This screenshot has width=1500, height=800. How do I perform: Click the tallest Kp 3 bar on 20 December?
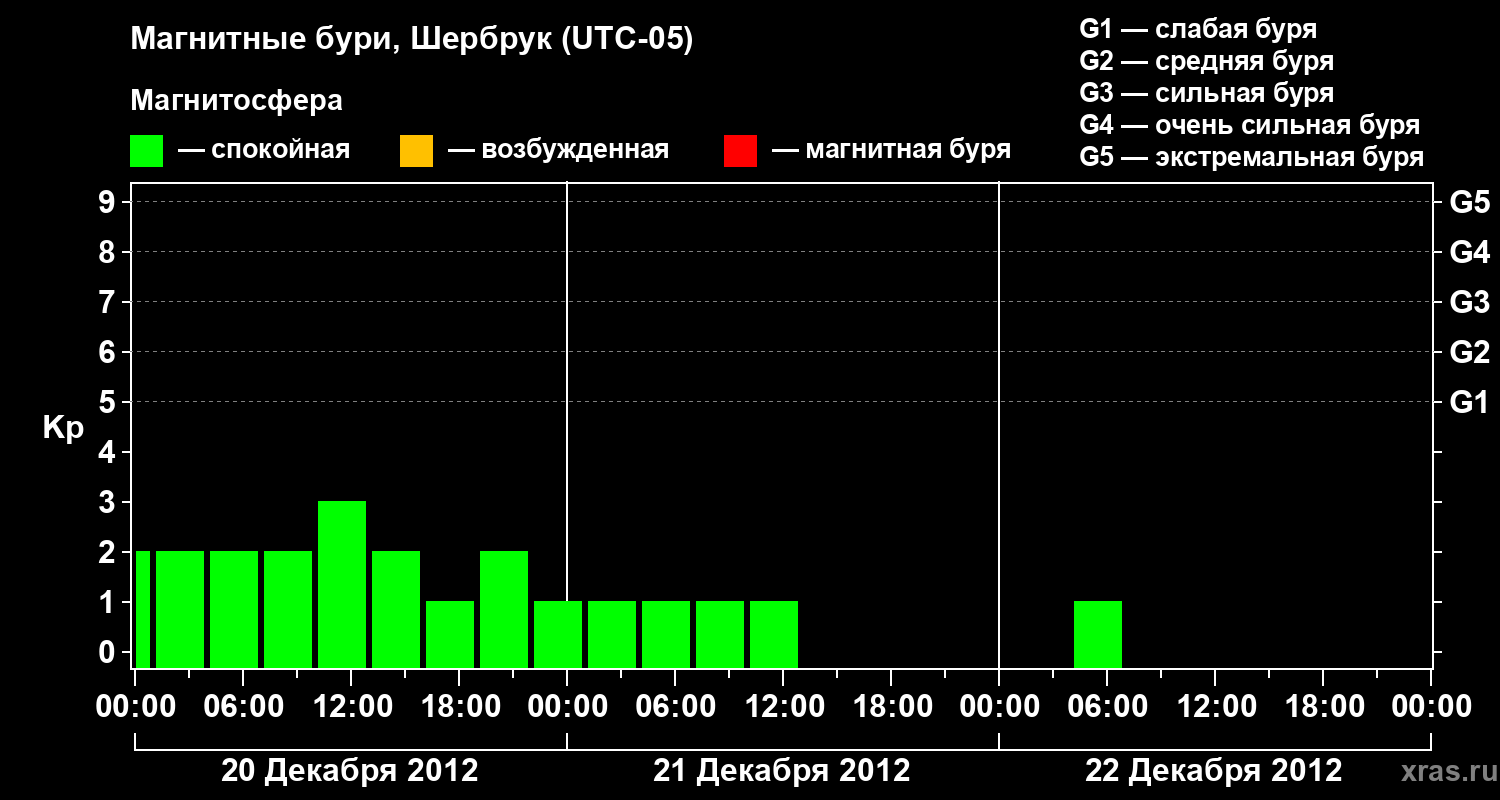342,584
